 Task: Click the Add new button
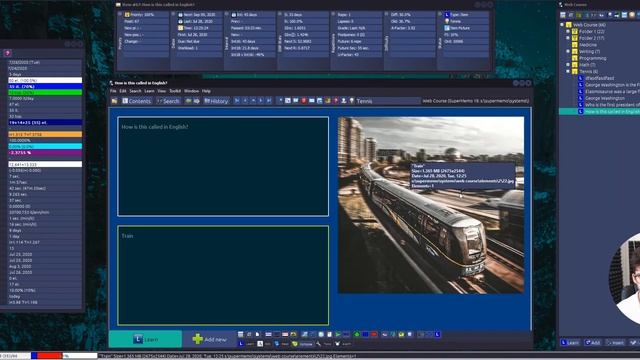(x=209, y=339)
